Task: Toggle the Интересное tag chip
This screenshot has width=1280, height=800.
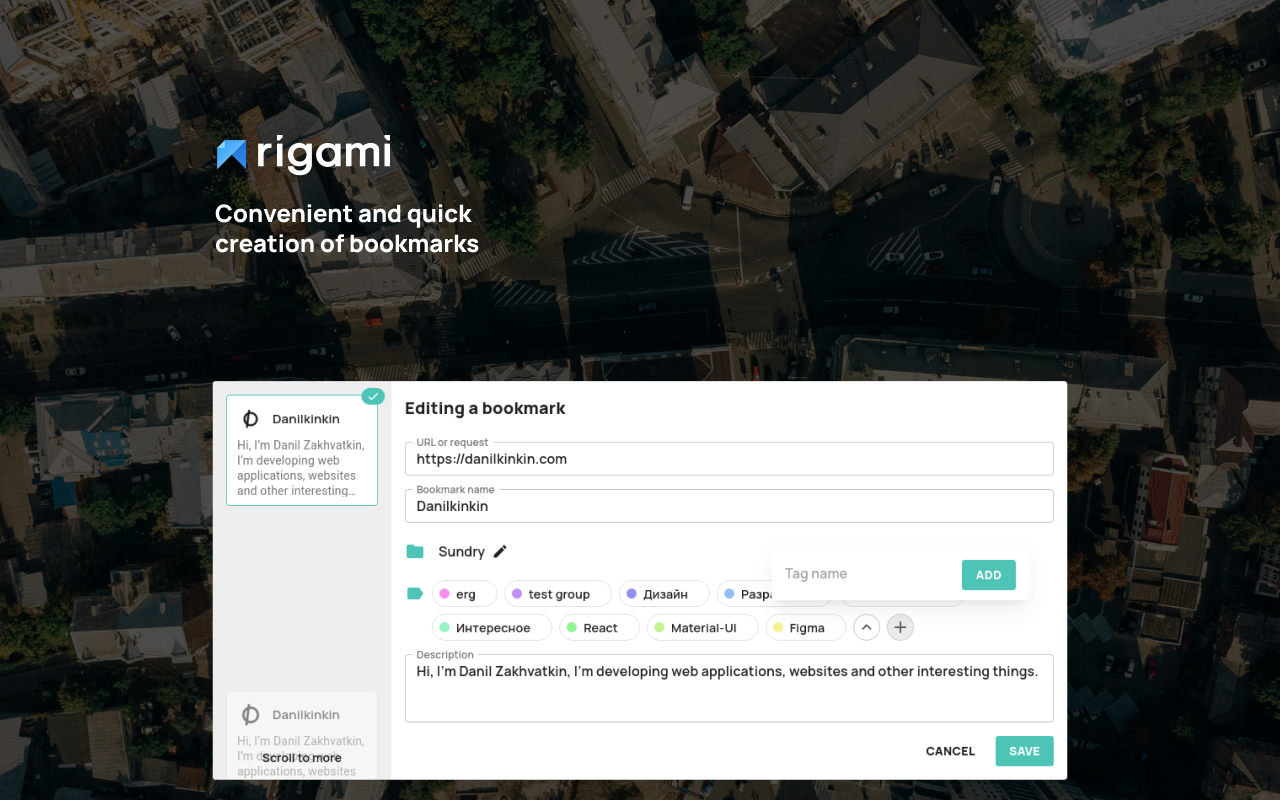Action: pyautogui.click(x=492, y=628)
